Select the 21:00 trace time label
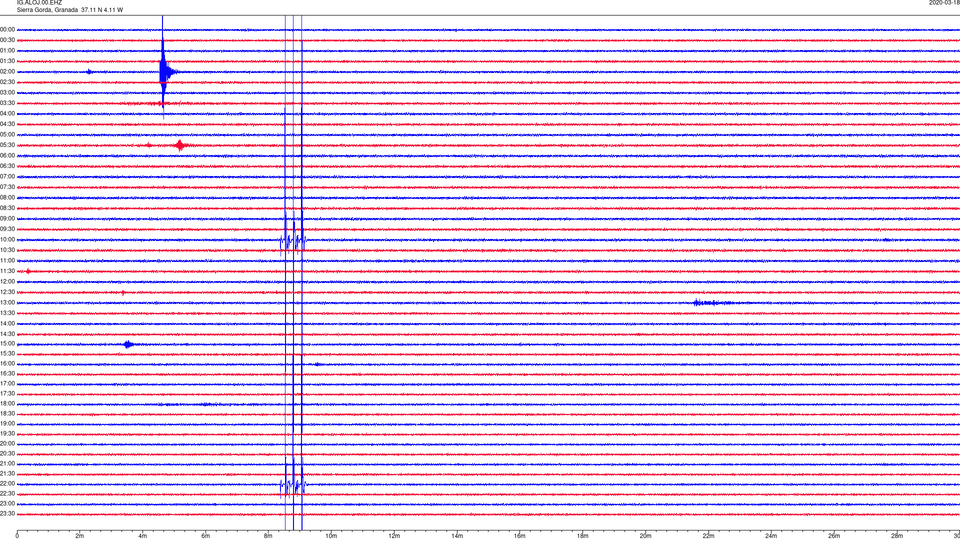This screenshot has width=960, height=540. (x=7, y=464)
